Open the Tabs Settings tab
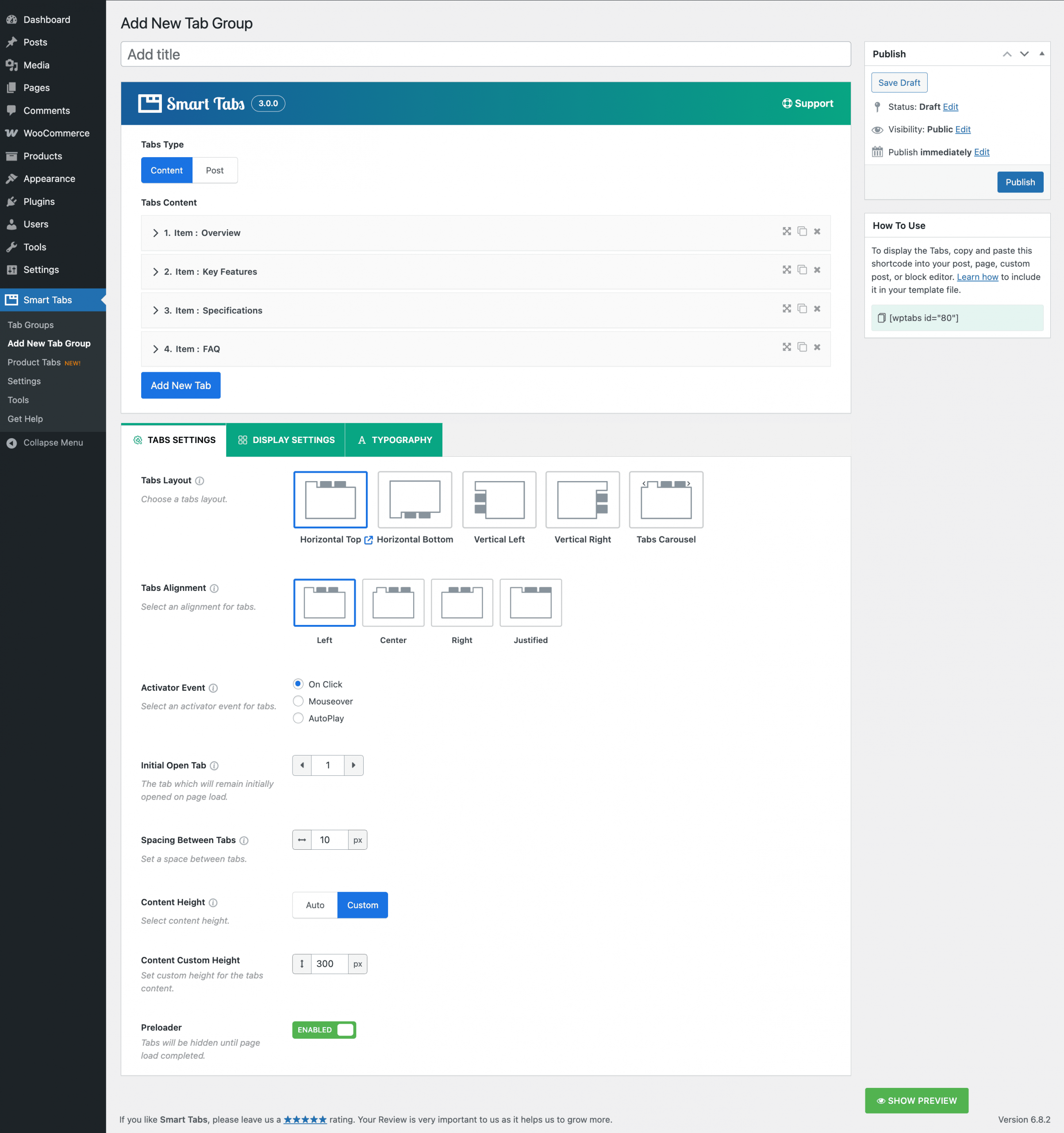 pyautogui.click(x=174, y=440)
